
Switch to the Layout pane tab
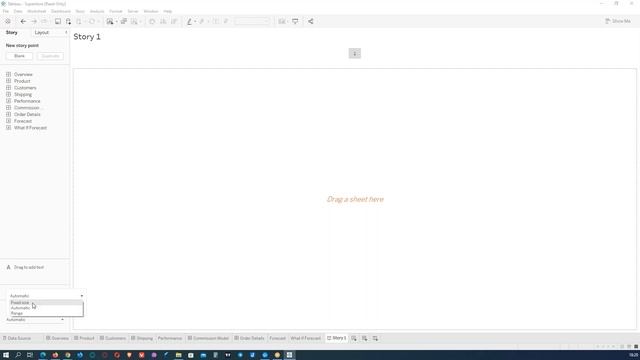(x=42, y=32)
